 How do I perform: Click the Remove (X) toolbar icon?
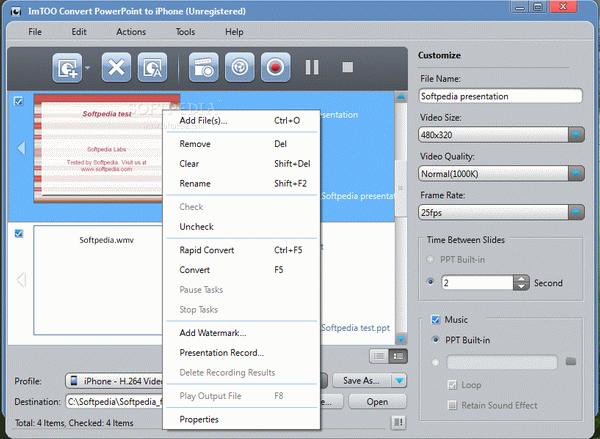click(x=116, y=68)
